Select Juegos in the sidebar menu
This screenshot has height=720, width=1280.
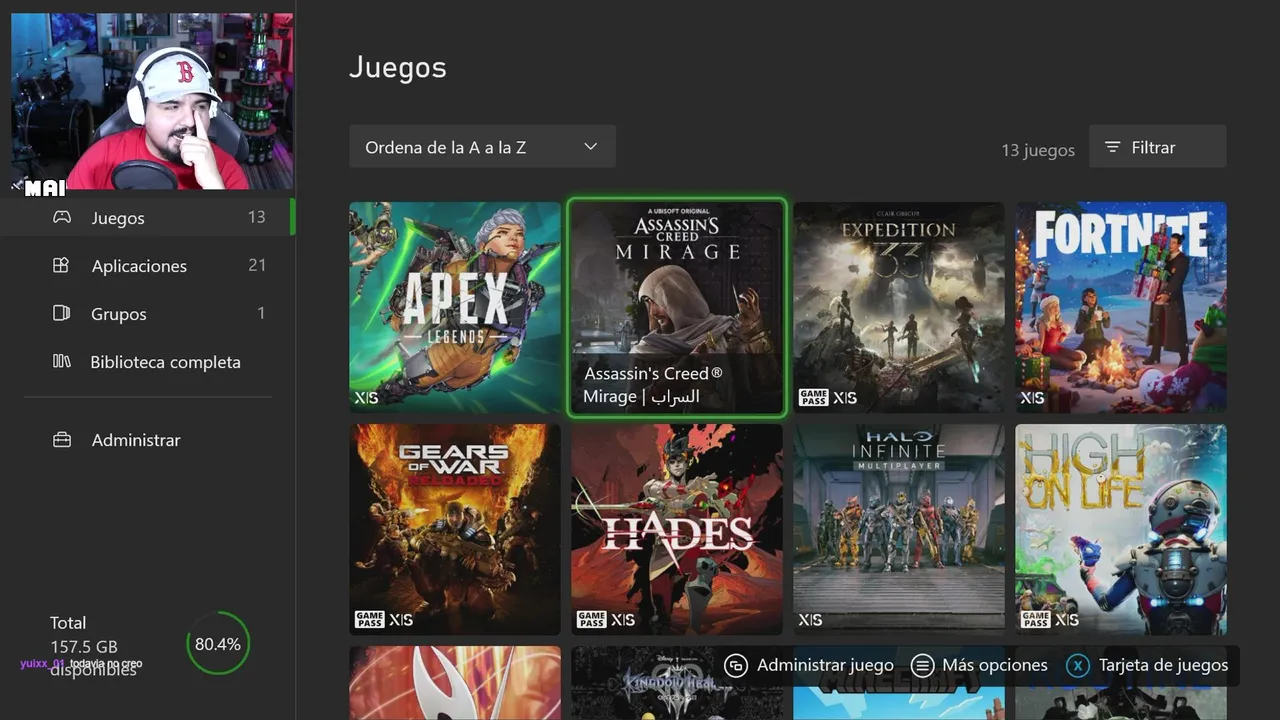coord(147,217)
